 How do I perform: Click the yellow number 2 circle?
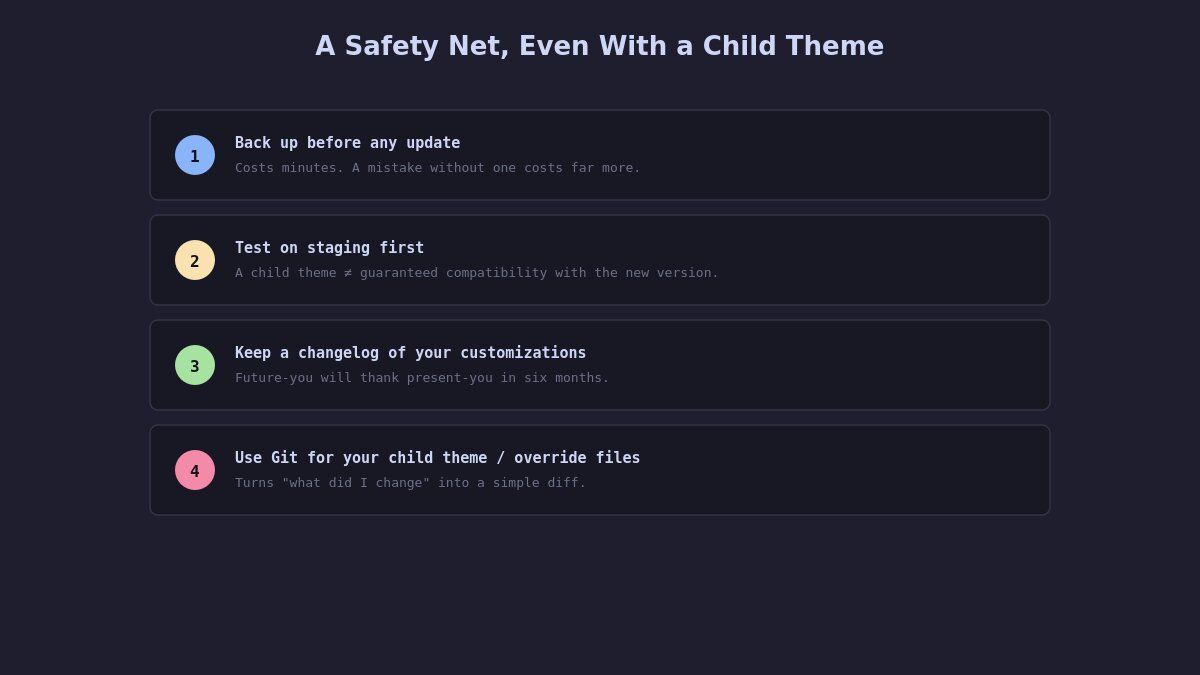(x=195, y=260)
